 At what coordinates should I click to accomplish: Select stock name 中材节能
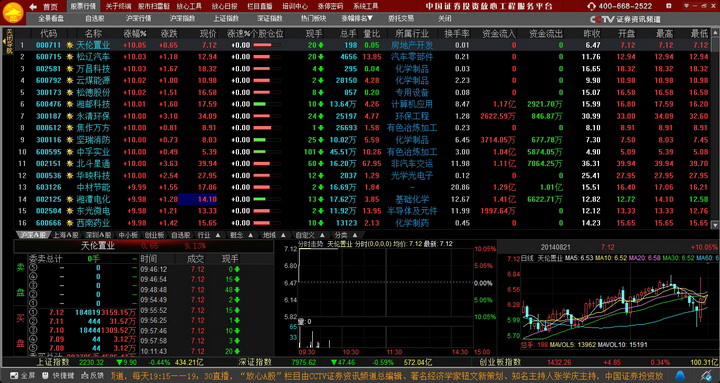pos(93,187)
